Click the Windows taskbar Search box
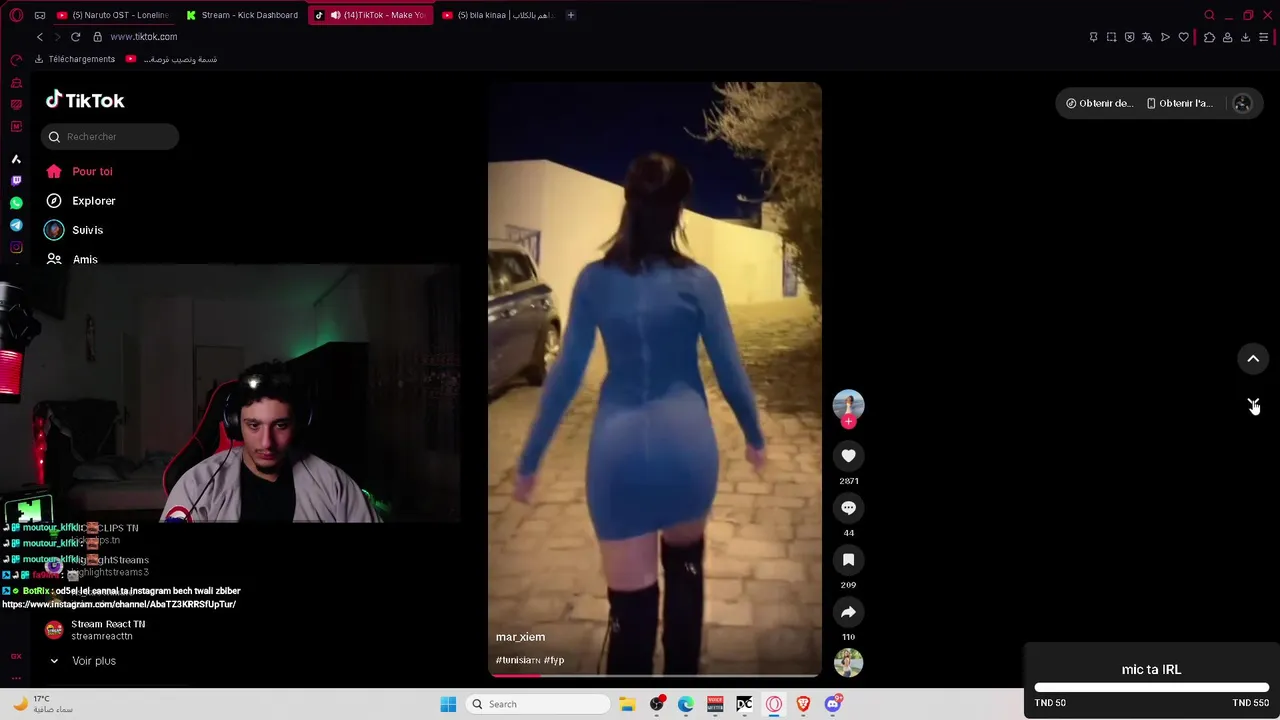Image resolution: width=1280 pixels, height=720 pixels. pos(539,704)
